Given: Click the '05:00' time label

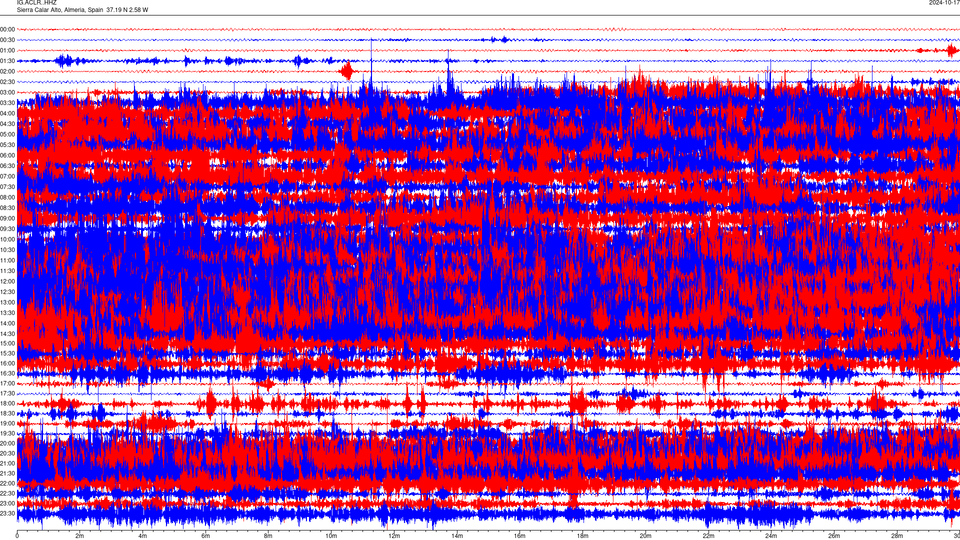Looking at the screenshot, I should tap(8, 134).
